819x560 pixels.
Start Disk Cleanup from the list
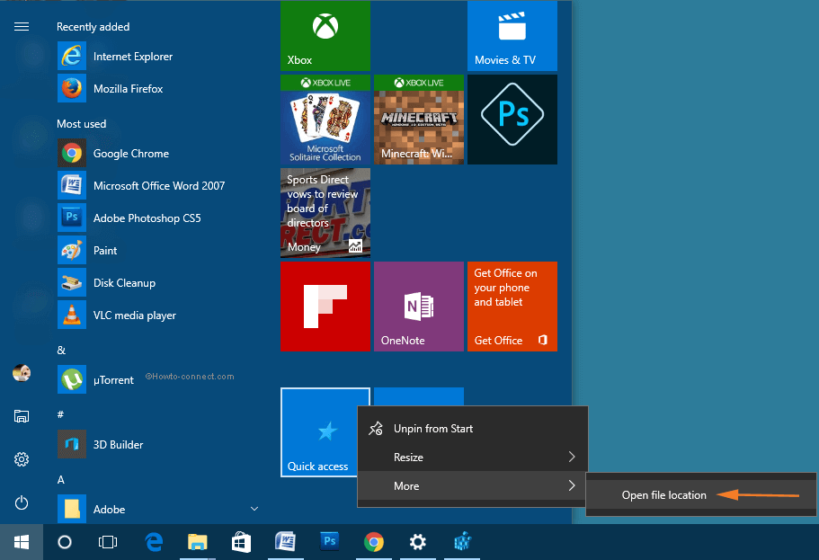157,283
